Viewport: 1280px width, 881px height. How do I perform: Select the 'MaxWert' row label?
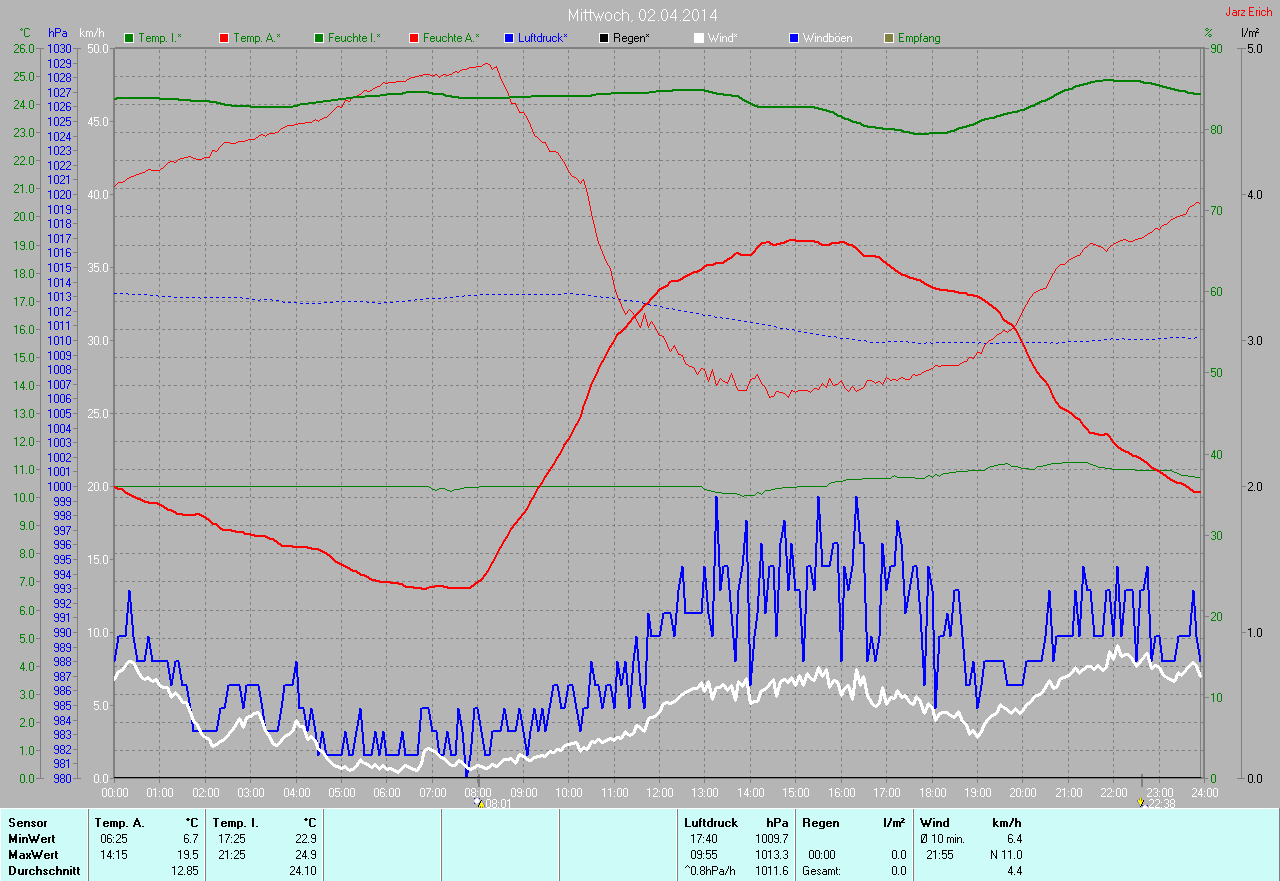tap(33, 855)
